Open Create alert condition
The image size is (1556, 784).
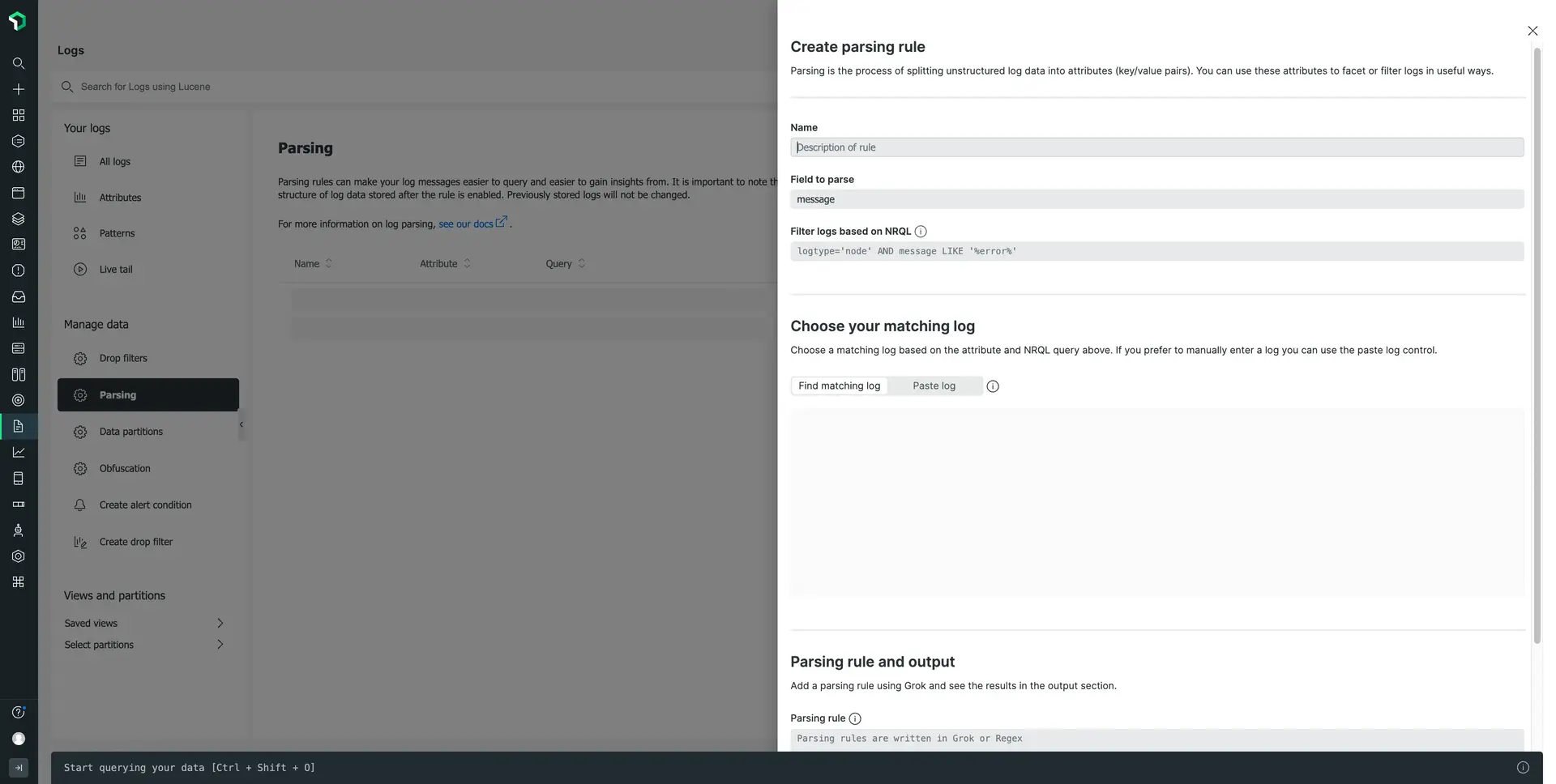point(148,505)
